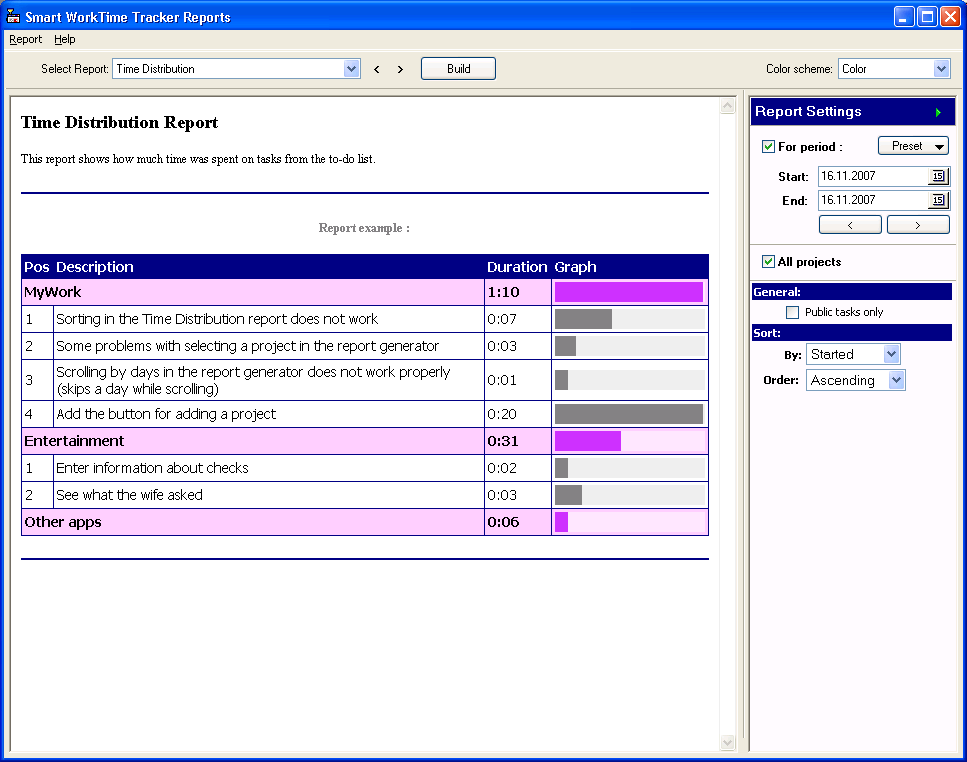
Task: Click the End date input field
Action: point(873,200)
